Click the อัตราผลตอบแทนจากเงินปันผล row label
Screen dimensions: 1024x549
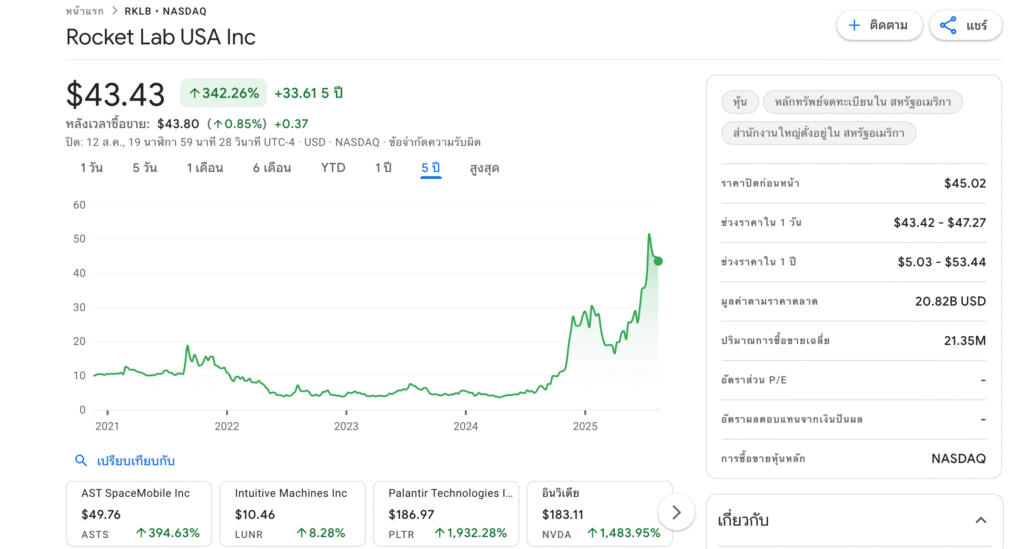[x=792, y=419]
